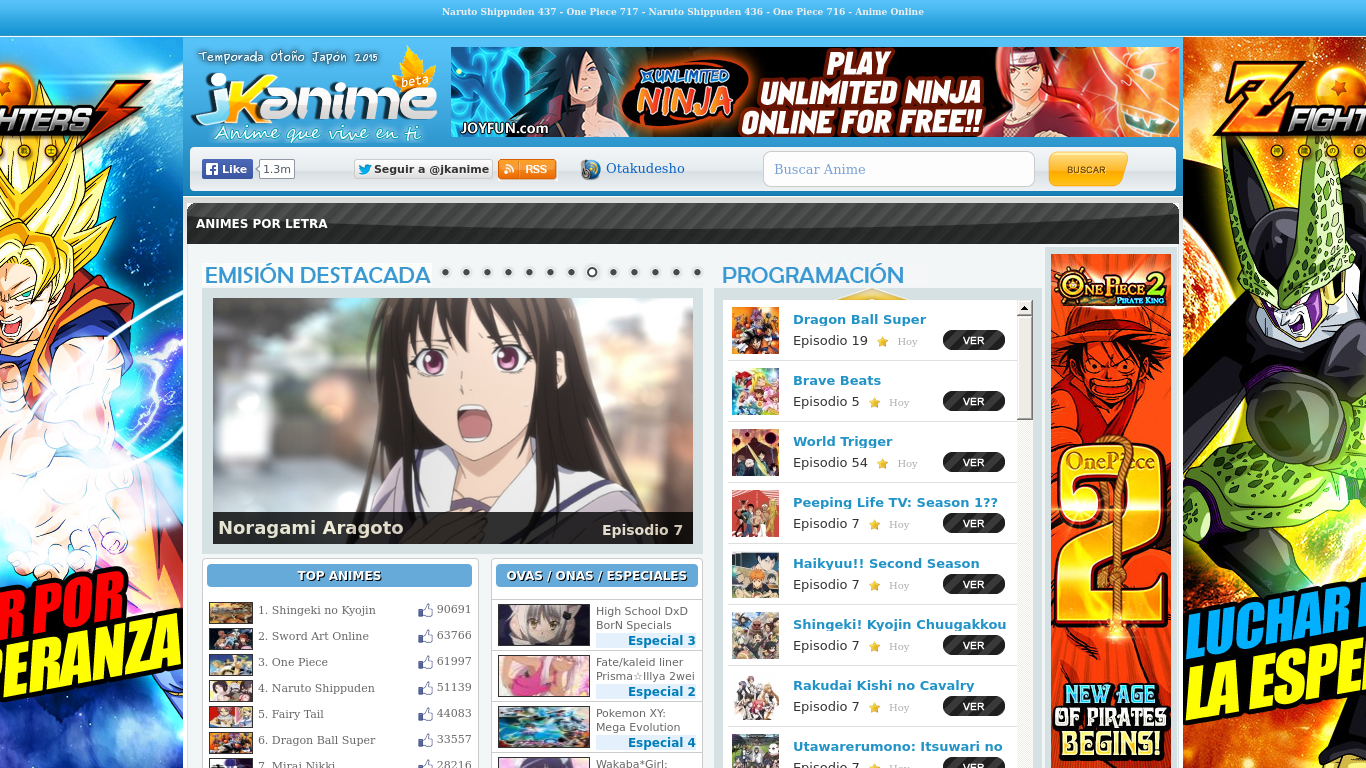Select the last featured slider dot

click(x=697, y=272)
